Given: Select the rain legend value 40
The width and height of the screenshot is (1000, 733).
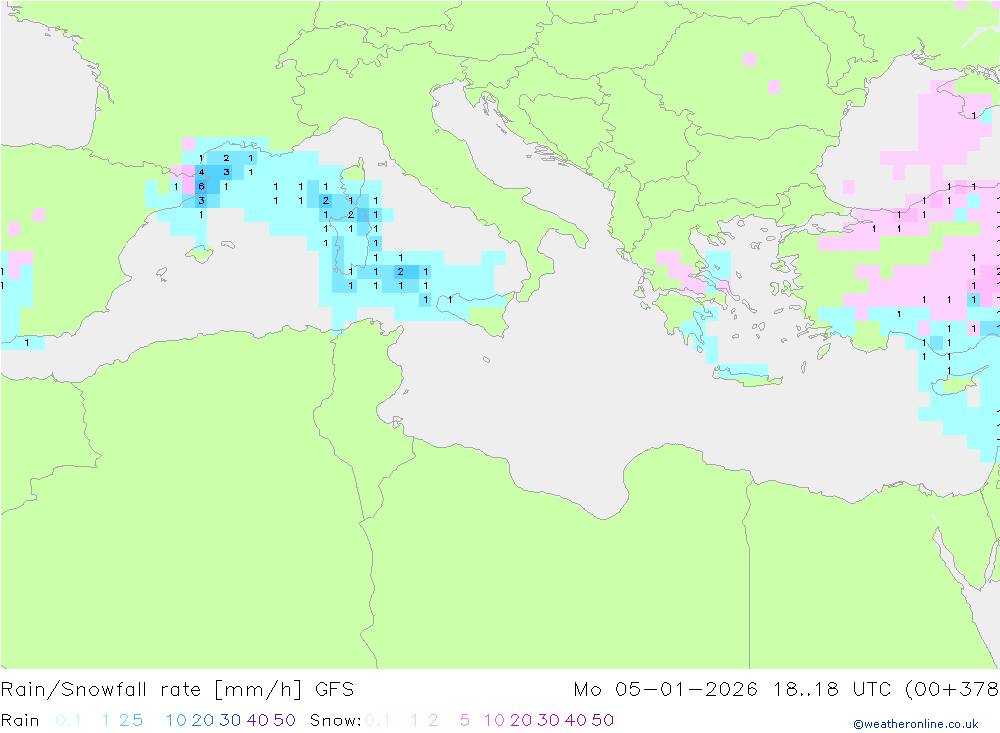Looking at the screenshot, I should tap(258, 720).
